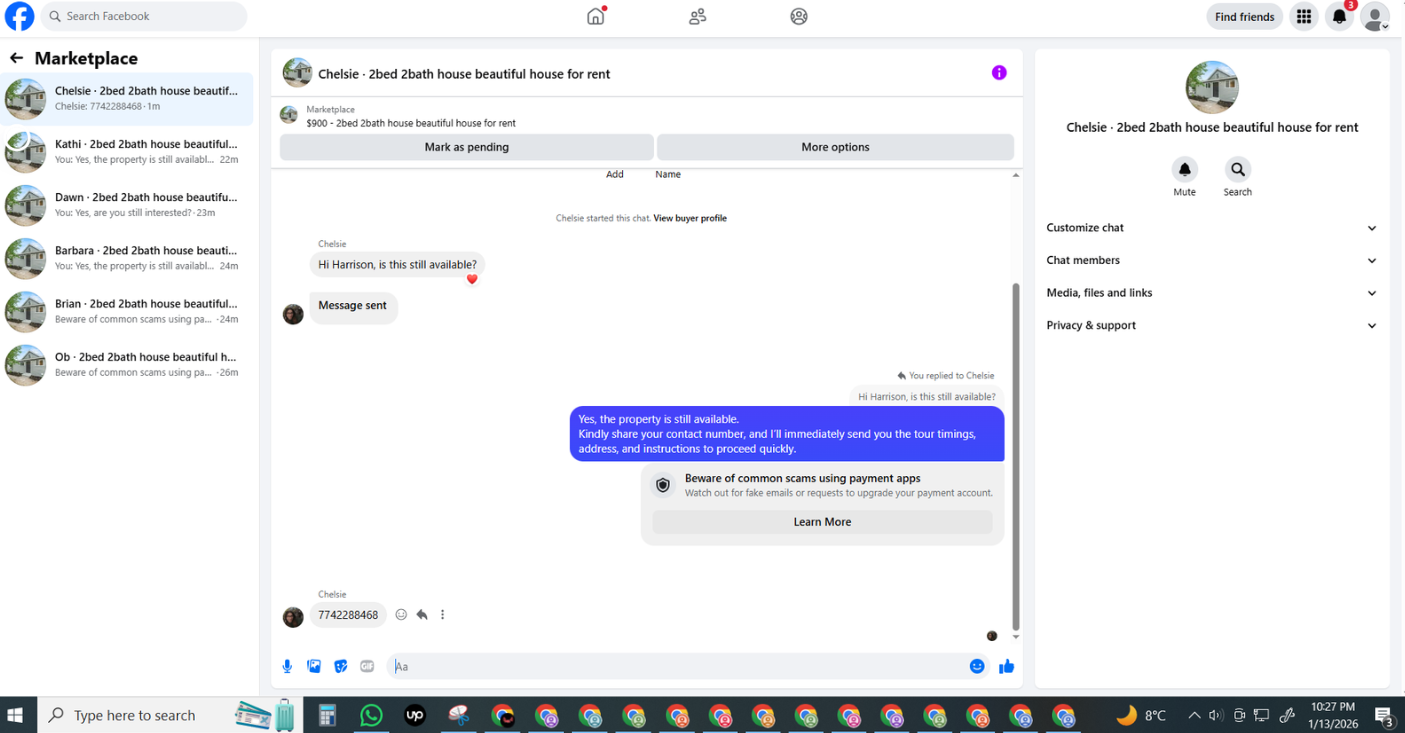Open emoji picker in message box
The image size is (1405, 733).
pyautogui.click(x=977, y=666)
